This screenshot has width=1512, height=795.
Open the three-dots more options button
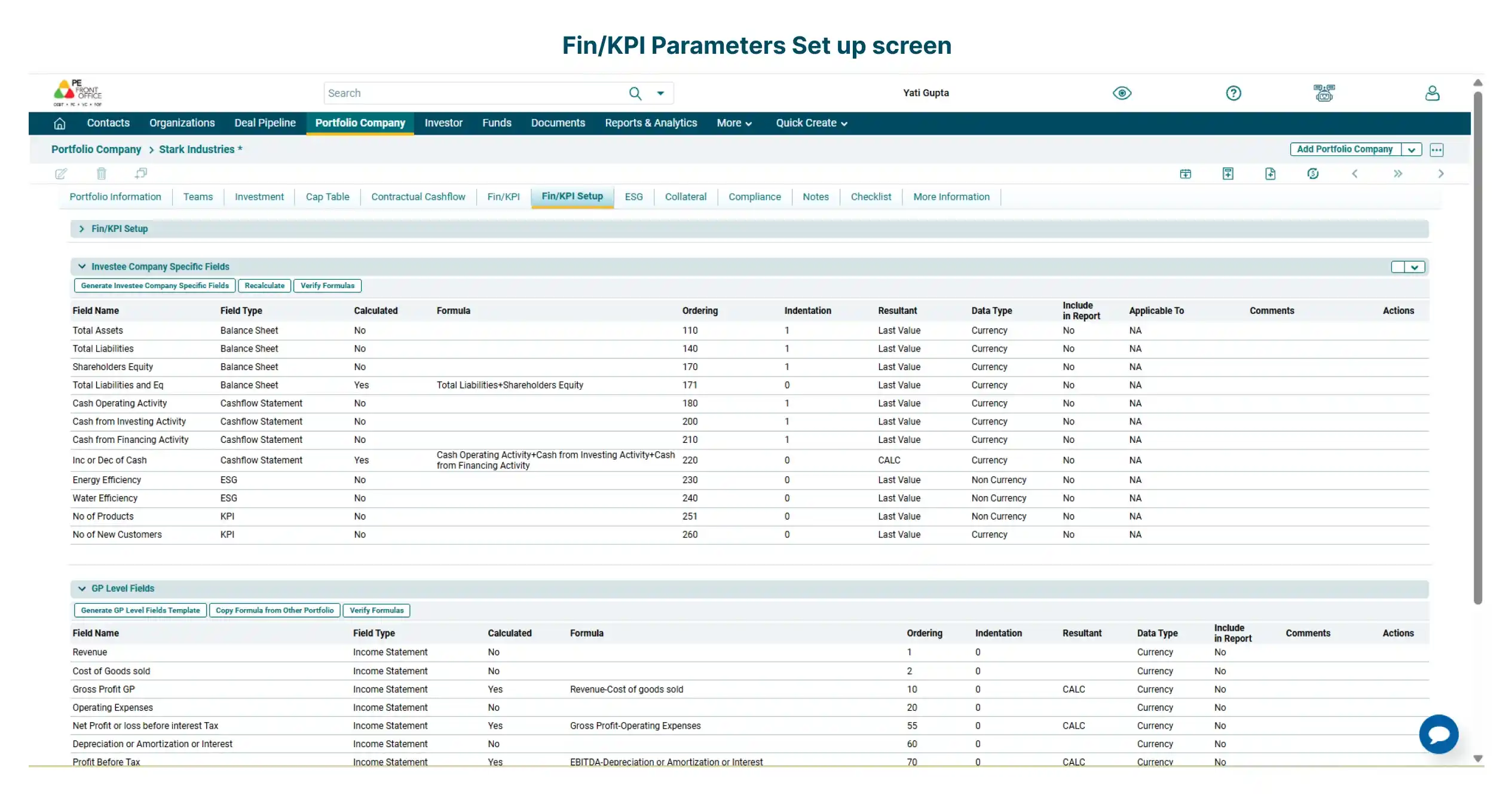[x=1436, y=150]
